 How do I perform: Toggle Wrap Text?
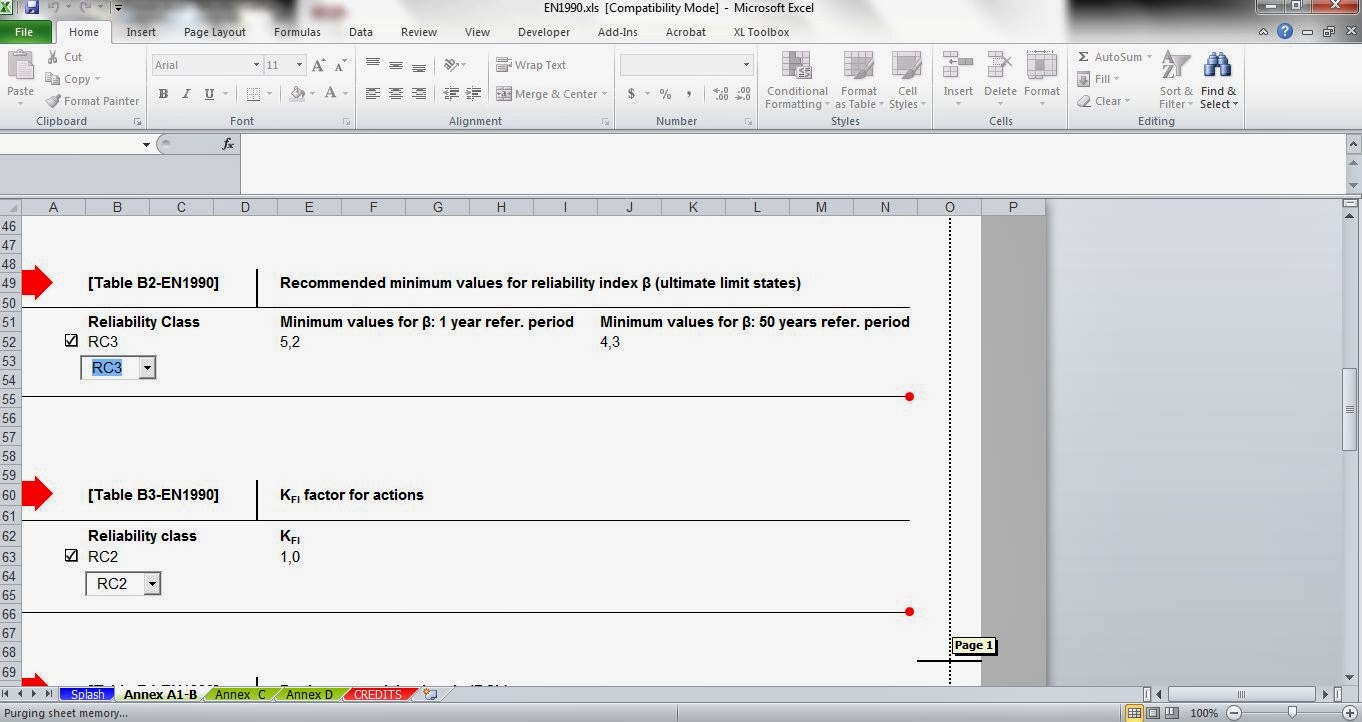(x=531, y=65)
